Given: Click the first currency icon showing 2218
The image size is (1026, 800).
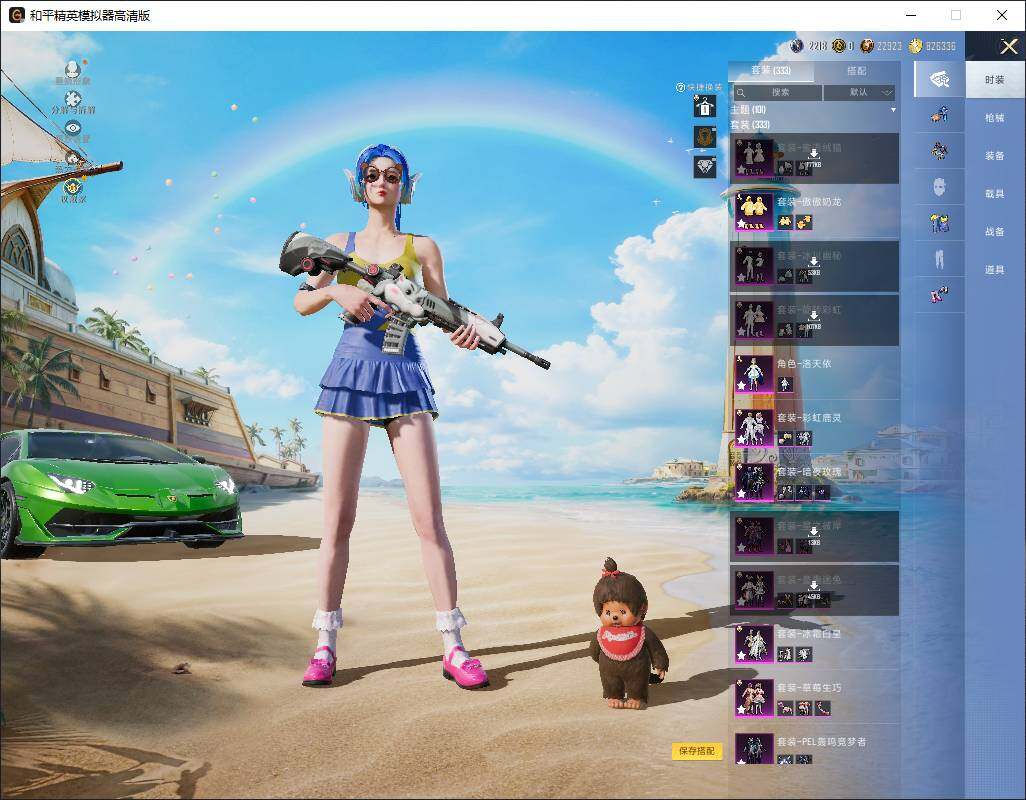Looking at the screenshot, I should 796,46.
